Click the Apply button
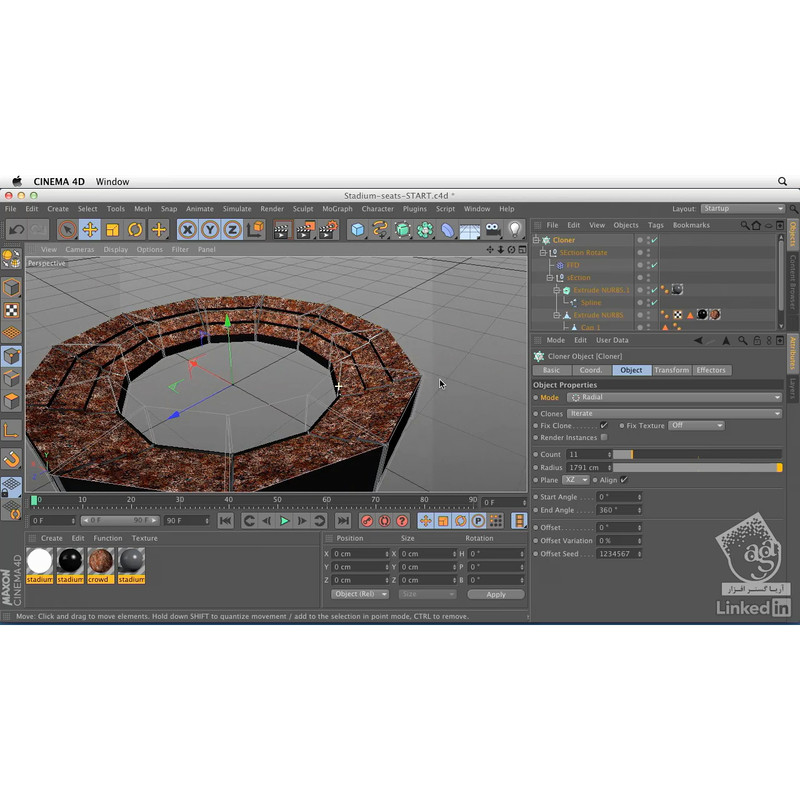Viewport: 800px width, 800px height. [x=495, y=594]
